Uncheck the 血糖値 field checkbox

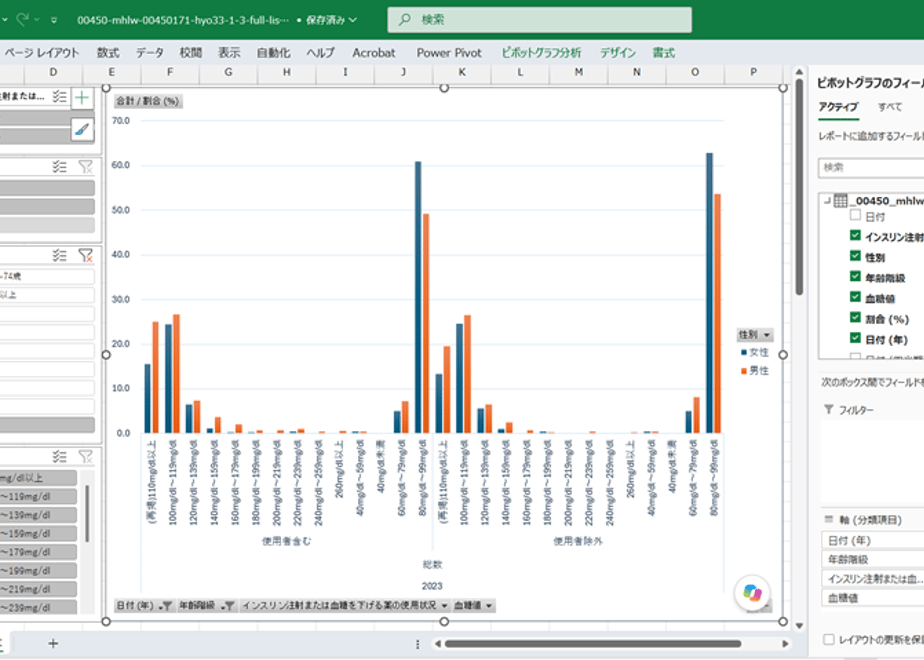point(856,297)
